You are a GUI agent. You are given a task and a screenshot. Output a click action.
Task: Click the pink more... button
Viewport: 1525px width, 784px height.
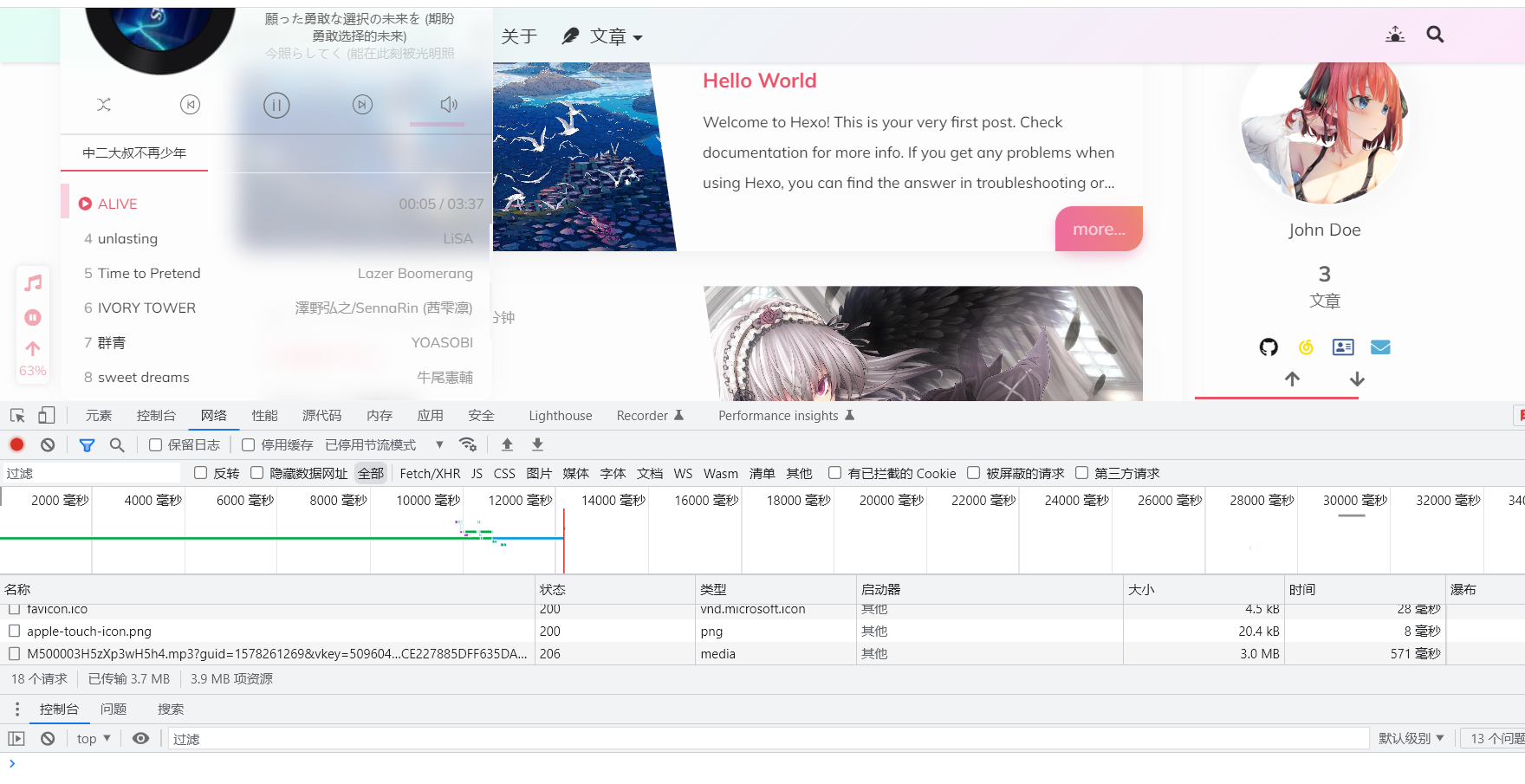click(x=1098, y=230)
